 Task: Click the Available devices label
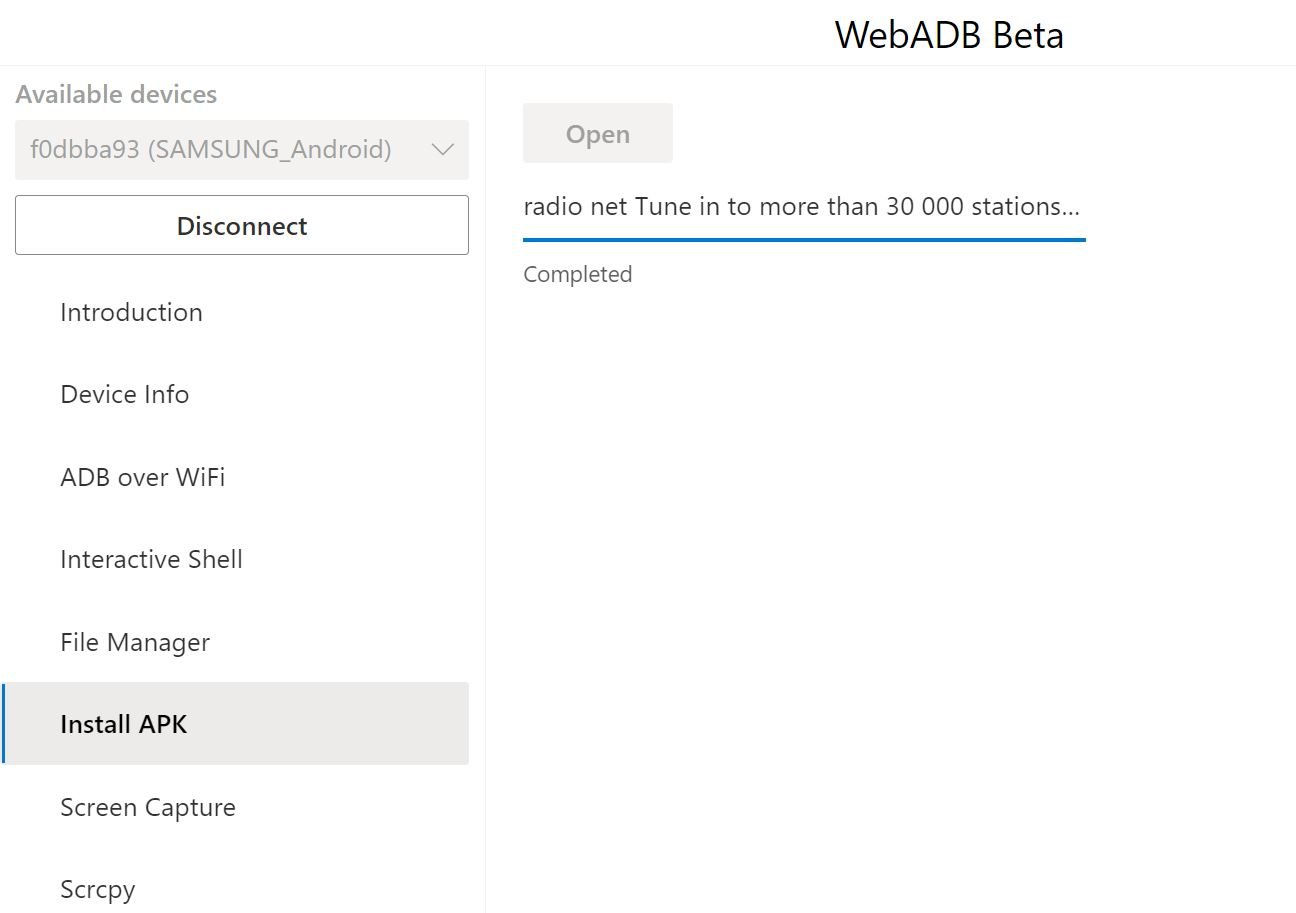click(x=116, y=95)
